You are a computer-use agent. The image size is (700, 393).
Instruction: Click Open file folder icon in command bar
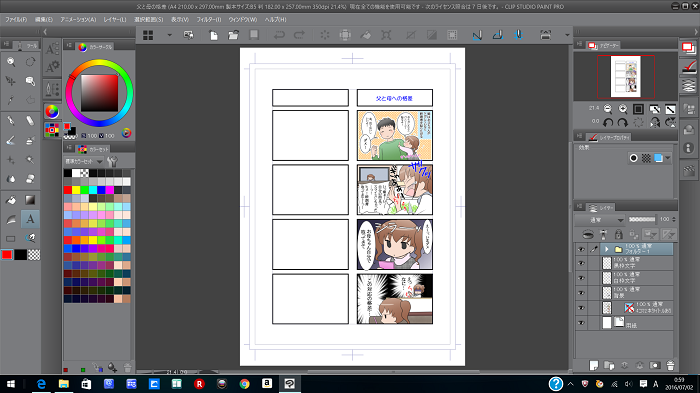point(233,35)
